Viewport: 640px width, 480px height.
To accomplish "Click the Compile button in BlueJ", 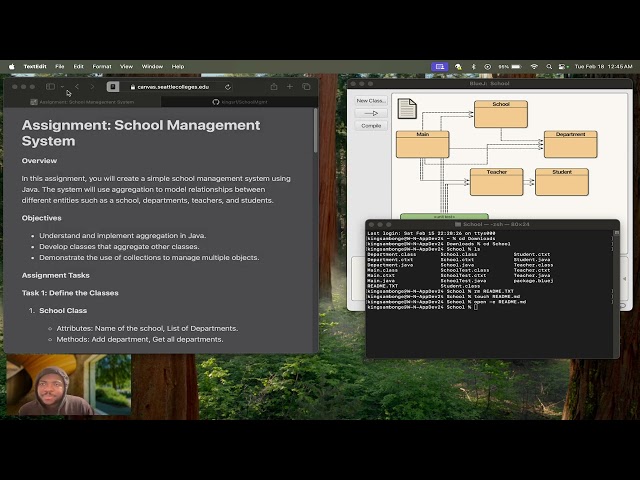I will click(371, 126).
